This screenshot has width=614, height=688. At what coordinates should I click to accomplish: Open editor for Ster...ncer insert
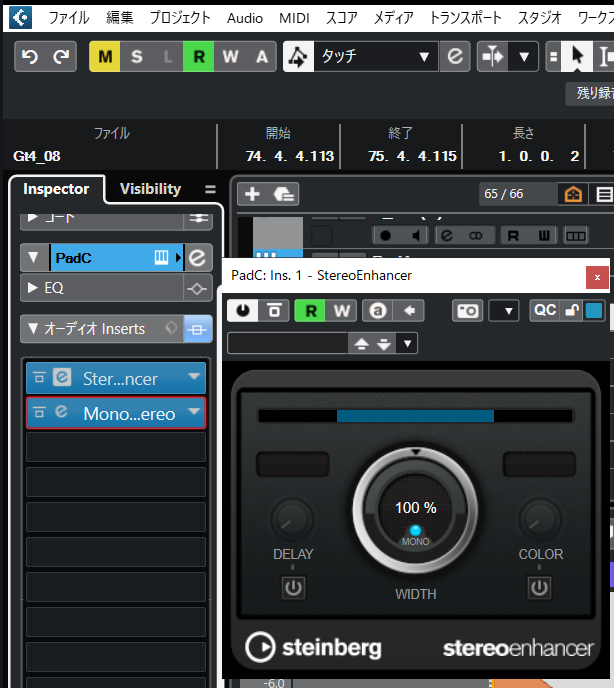click(62, 377)
